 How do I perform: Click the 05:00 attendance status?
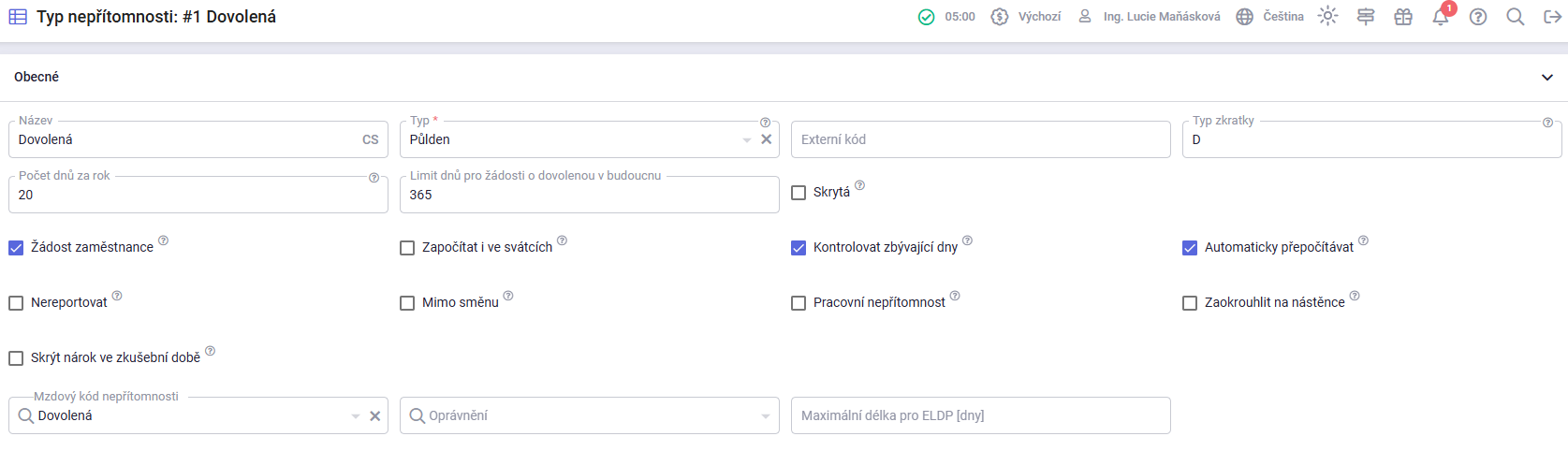(947, 17)
